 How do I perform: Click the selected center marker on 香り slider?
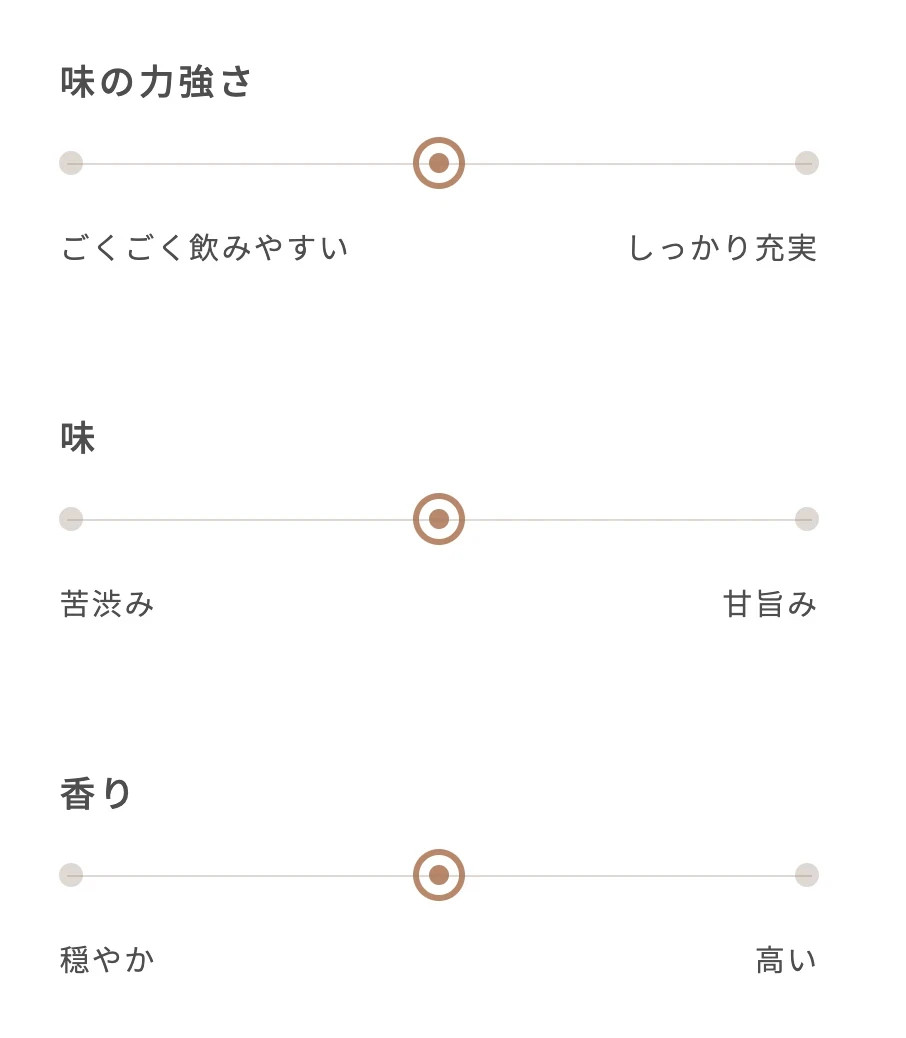[x=439, y=875]
